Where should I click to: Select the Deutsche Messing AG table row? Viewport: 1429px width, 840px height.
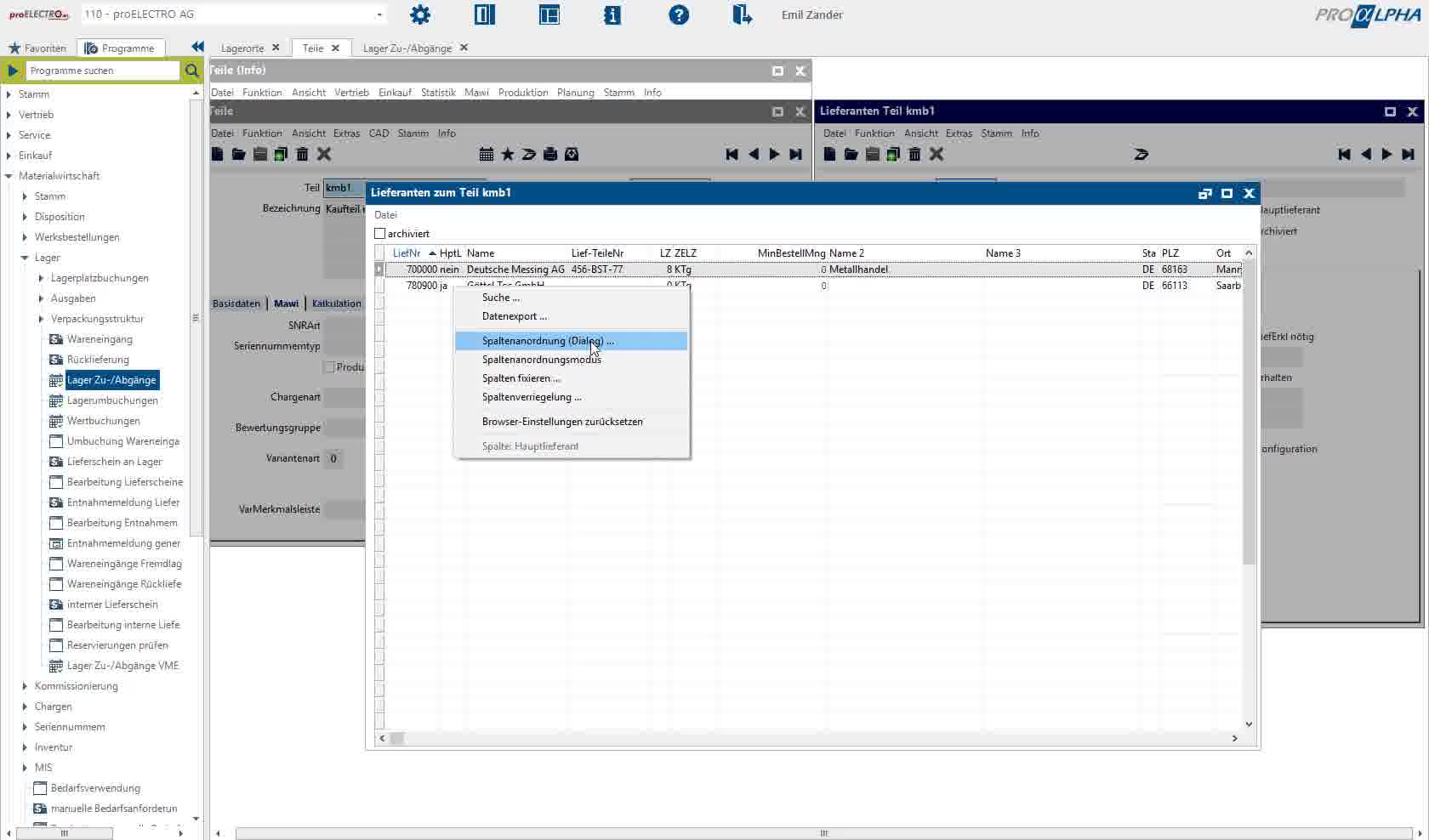[814, 270]
